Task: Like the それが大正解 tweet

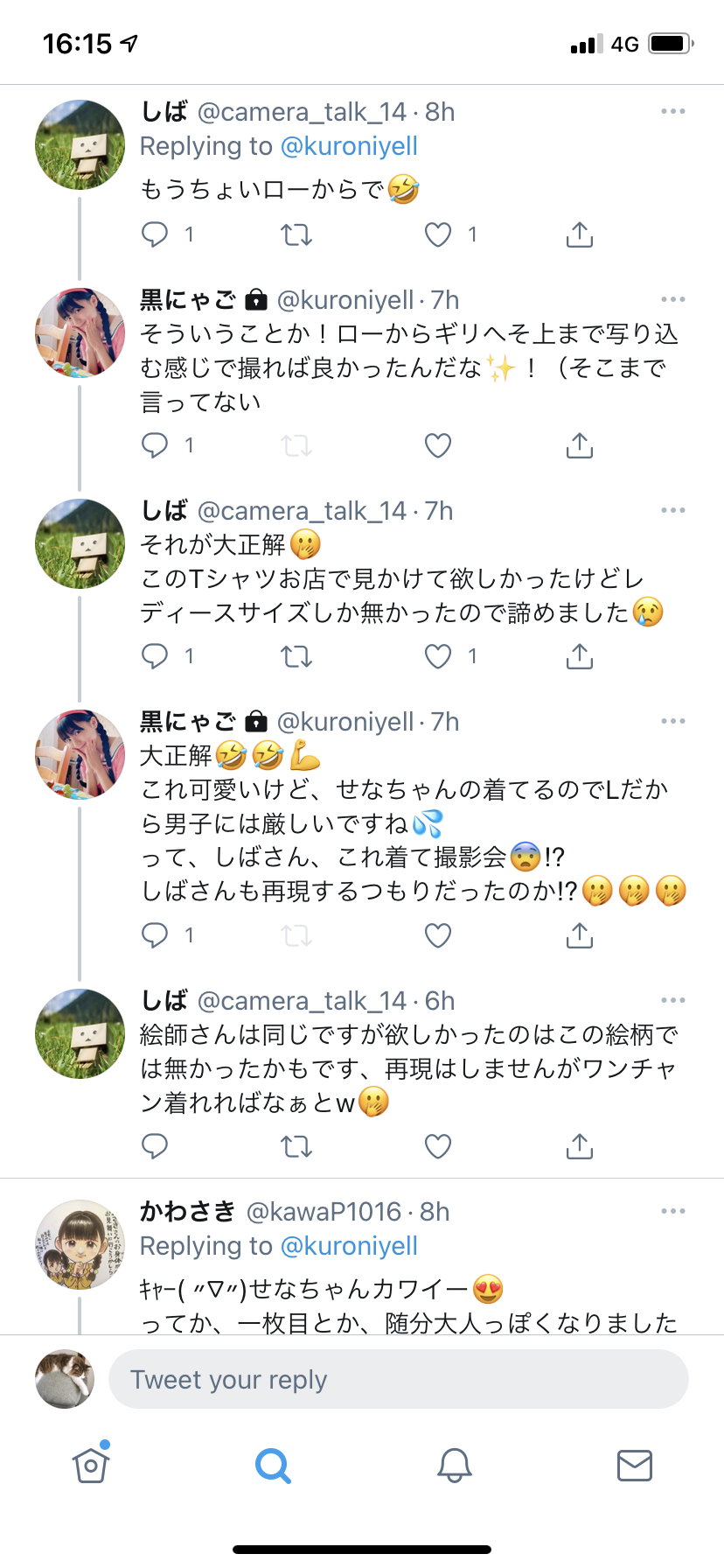Action: point(438,656)
